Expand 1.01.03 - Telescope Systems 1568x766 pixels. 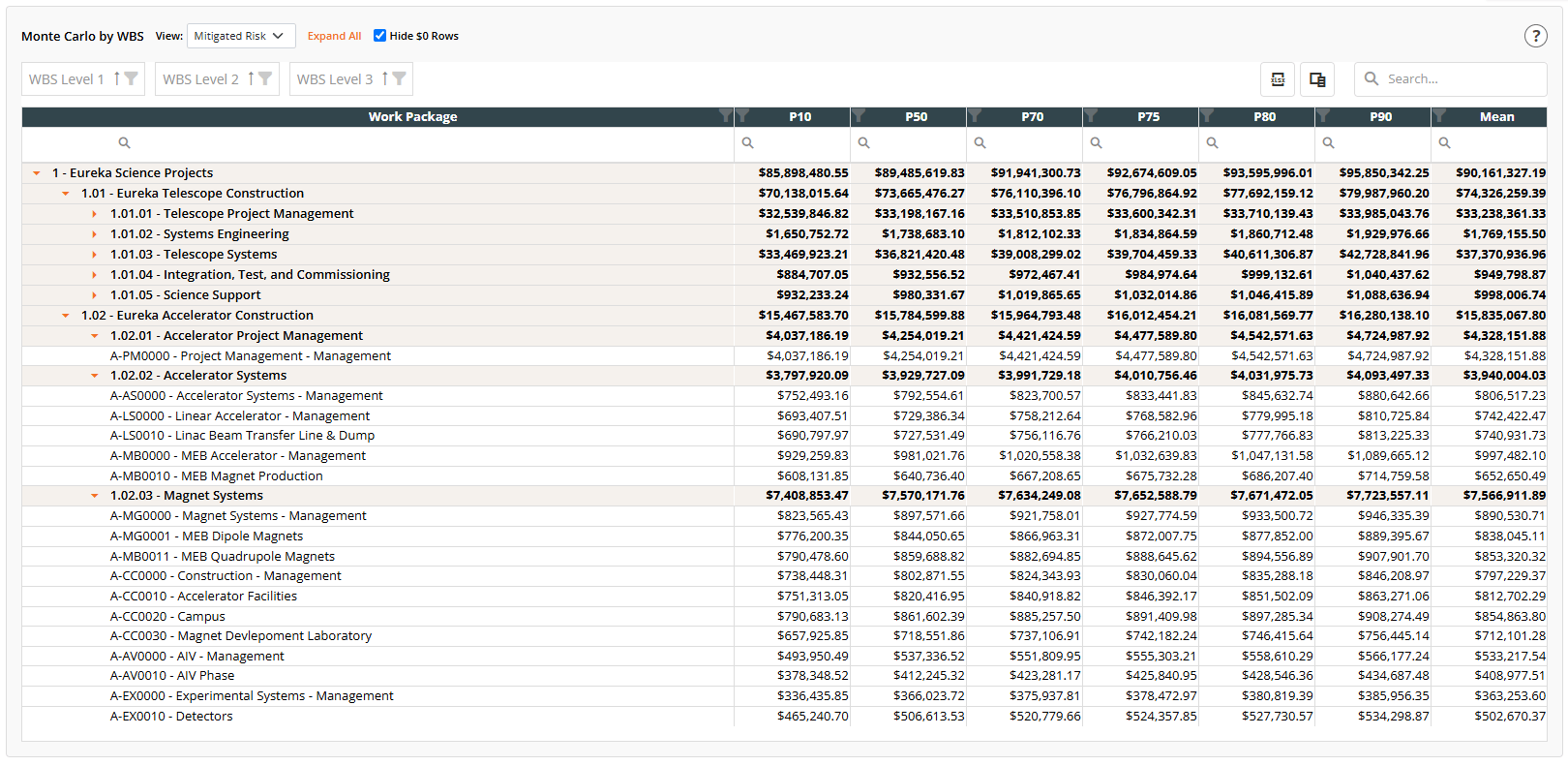click(x=94, y=255)
